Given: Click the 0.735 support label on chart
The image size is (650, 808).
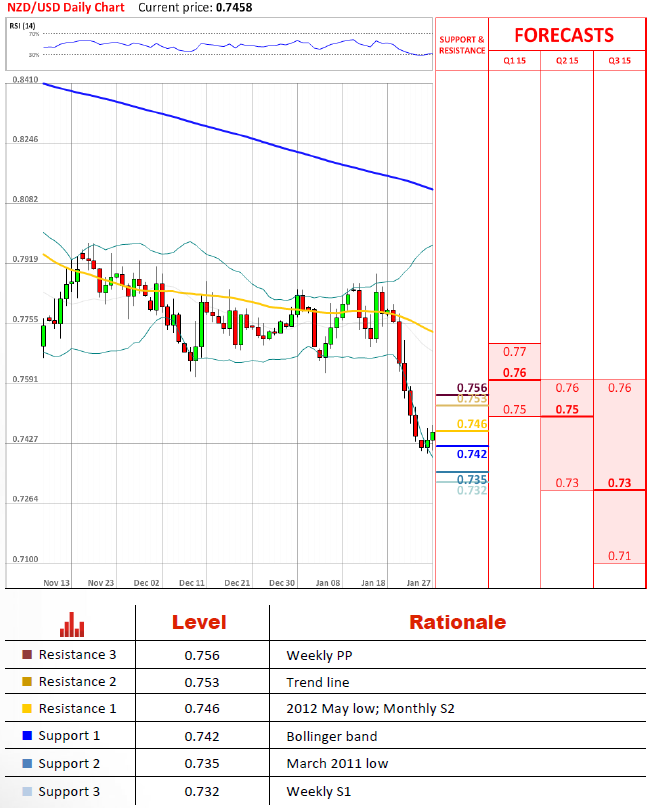Looking at the screenshot, I should coord(472,479).
